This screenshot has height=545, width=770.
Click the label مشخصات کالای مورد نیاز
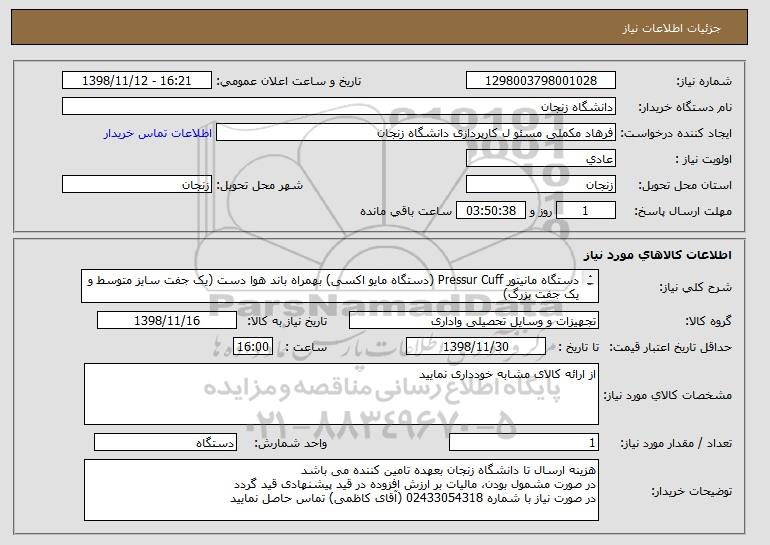[667, 395]
